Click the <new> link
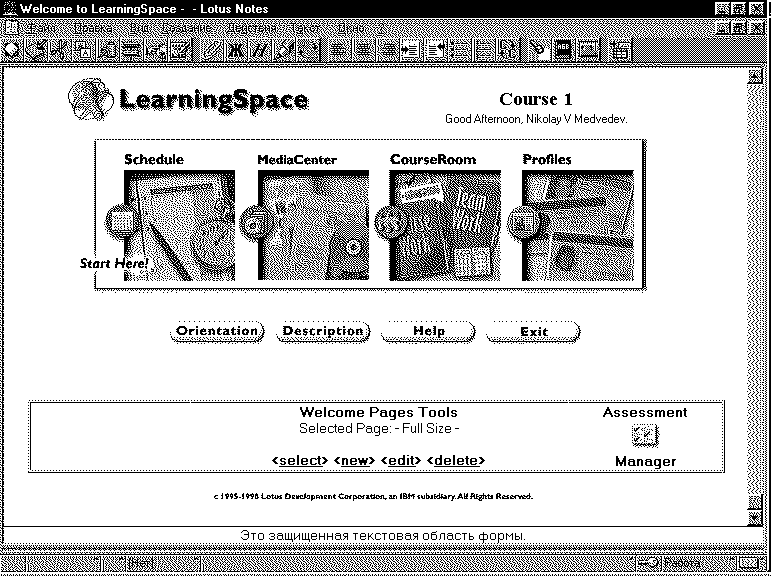The height and width of the screenshot is (576, 771). [355, 461]
